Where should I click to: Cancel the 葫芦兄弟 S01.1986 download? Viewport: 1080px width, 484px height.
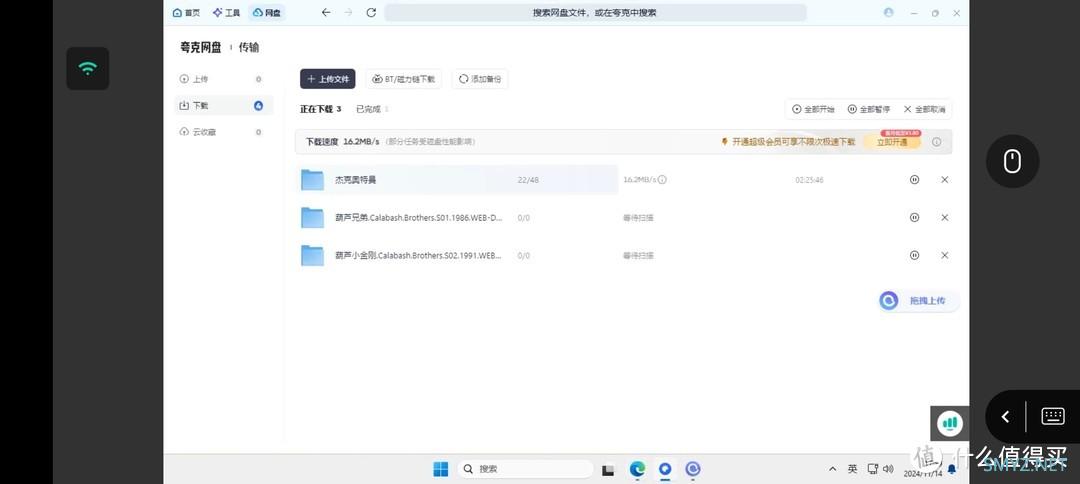[x=945, y=218]
